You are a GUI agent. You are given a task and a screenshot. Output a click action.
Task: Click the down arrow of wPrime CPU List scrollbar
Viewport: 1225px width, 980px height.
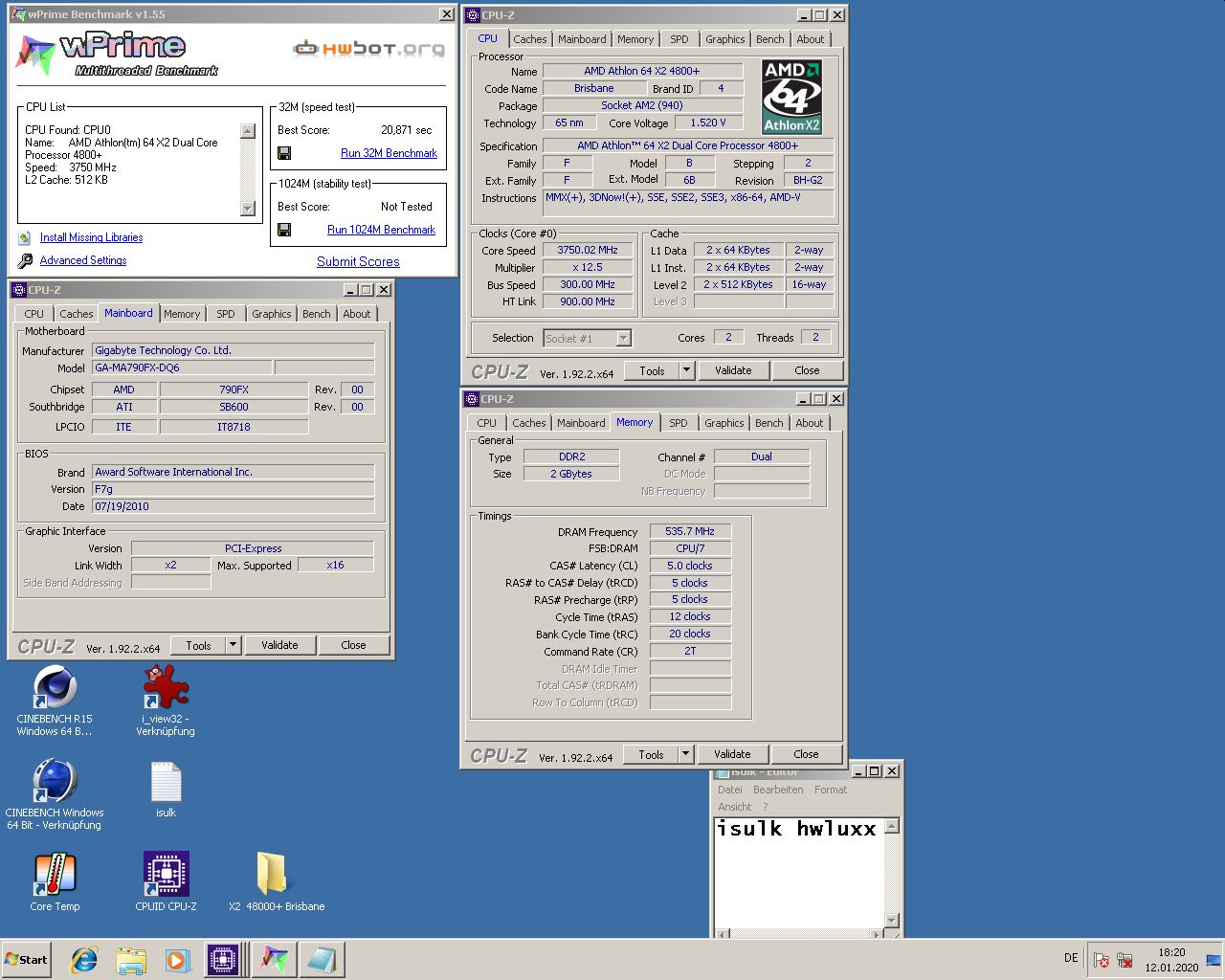[x=248, y=209]
